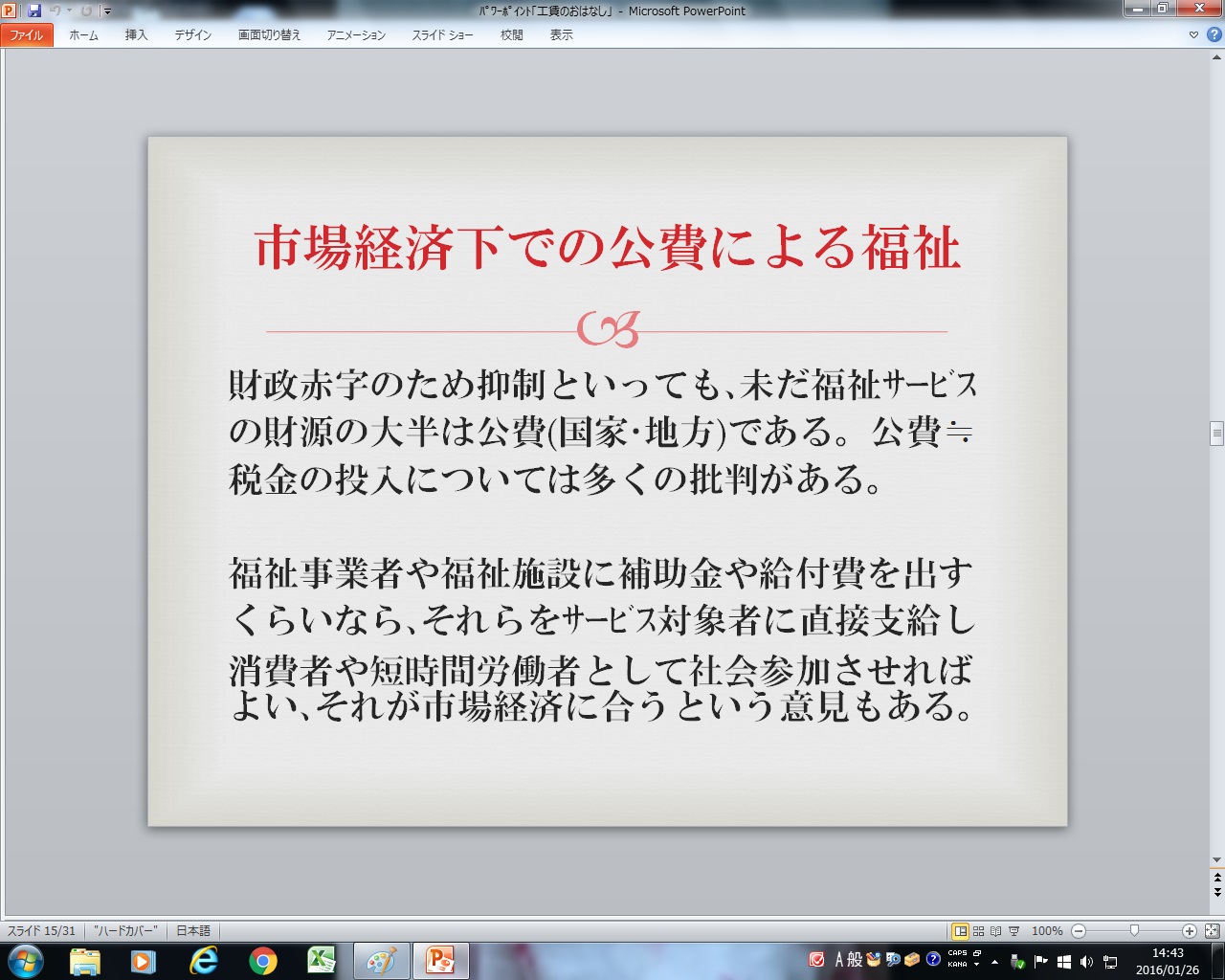Switch to the ホーム ribbon tab
Image resolution: width=1225 pixels, height=980 pixels.
[83, 35]
